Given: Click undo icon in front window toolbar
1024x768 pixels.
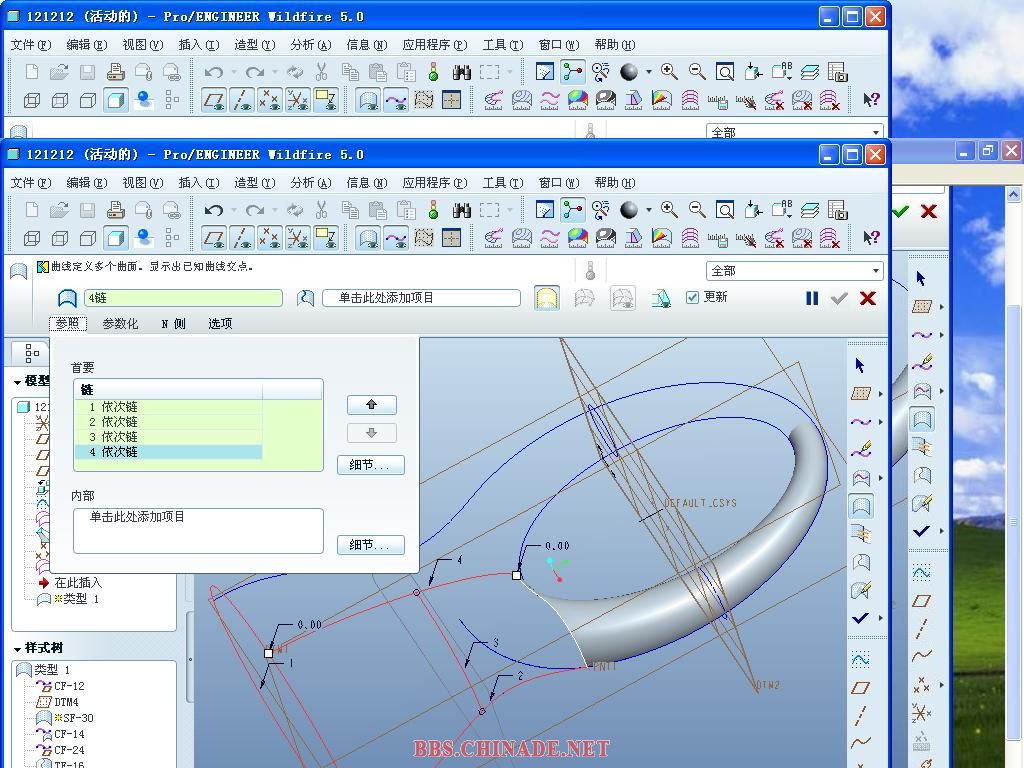Looking at the screenshot, I should pyautogui.click(x=214, y=210).
